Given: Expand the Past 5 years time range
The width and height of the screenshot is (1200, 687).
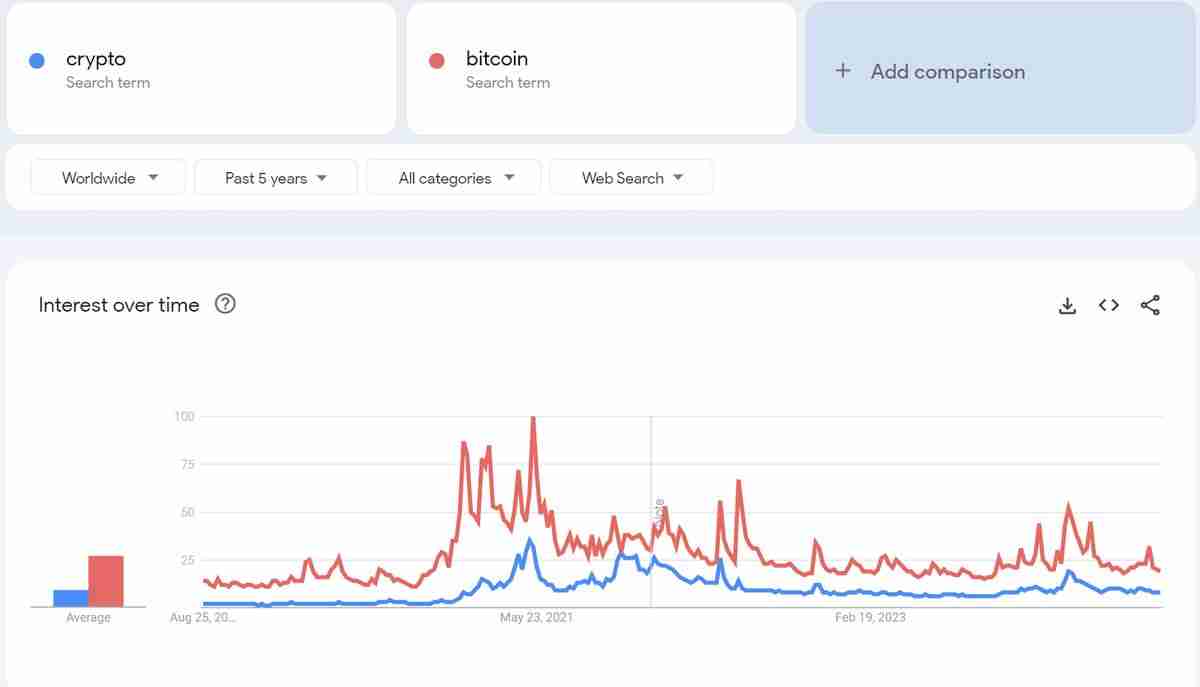Looking at the screenshot, I should (x=275, y=178).
